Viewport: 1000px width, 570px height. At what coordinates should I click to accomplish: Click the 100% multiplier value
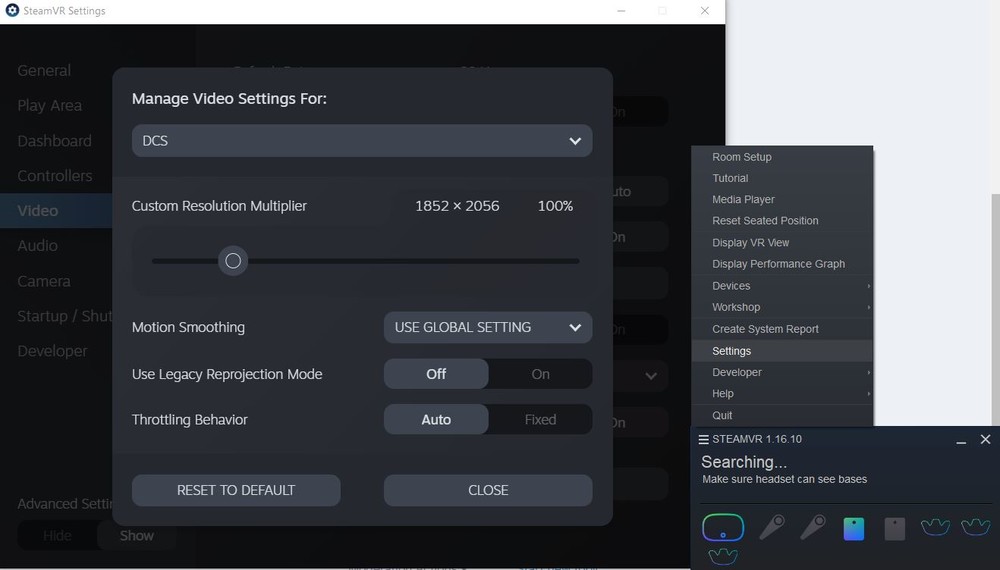pos(555,206)
